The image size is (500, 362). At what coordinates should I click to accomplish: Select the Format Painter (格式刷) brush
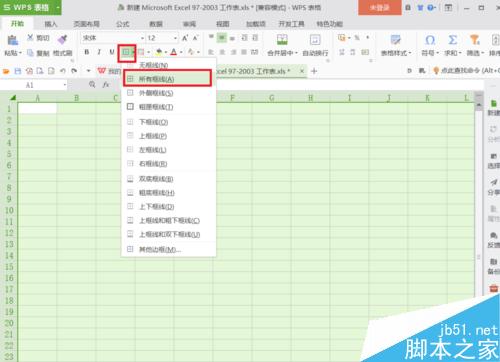click(62, 40)
